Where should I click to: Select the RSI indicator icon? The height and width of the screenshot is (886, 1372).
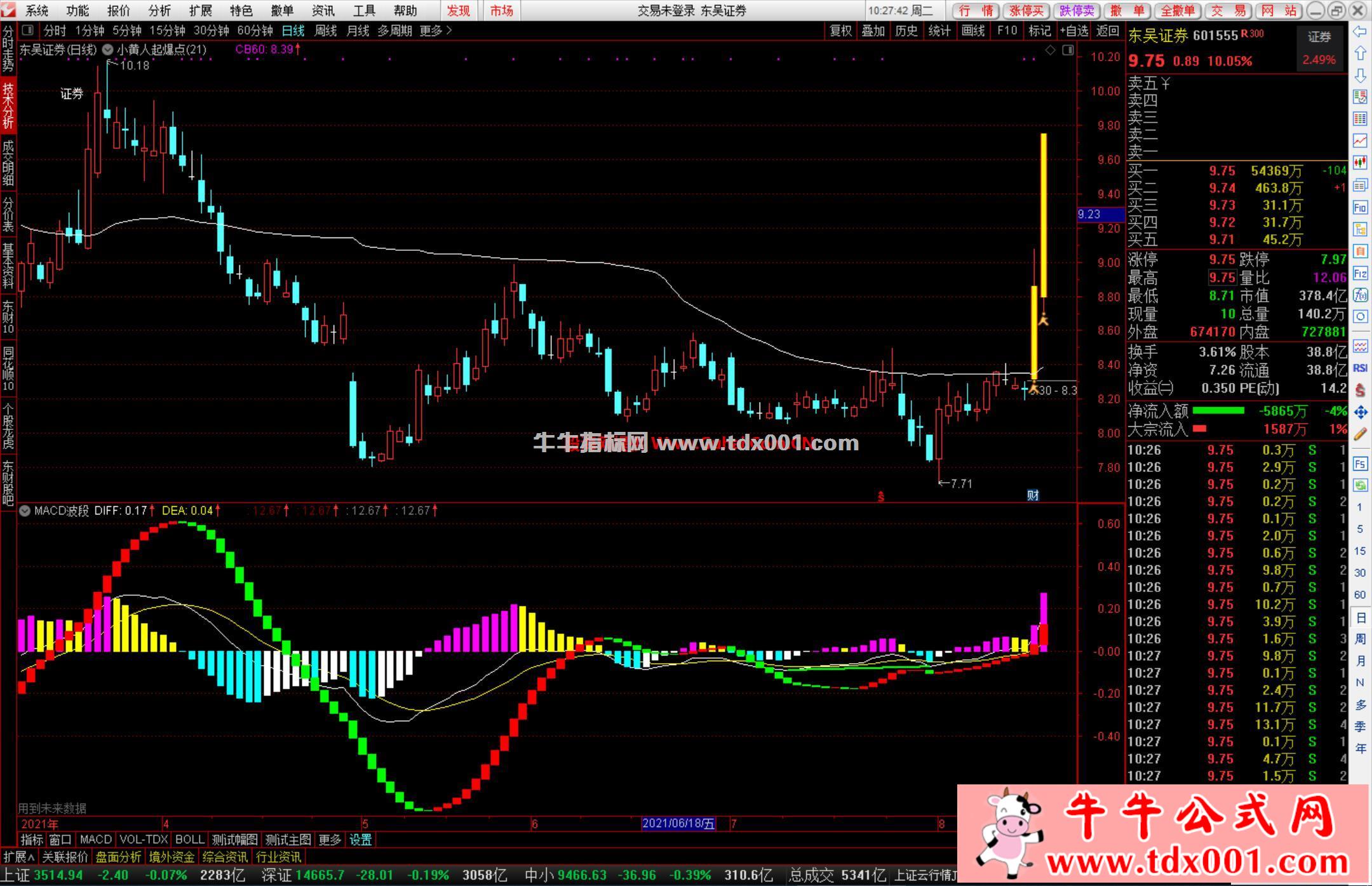pos(1360,368)
